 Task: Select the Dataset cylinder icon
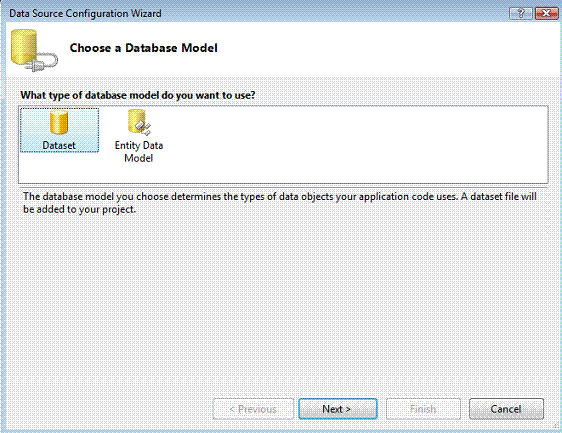[59, 122]
